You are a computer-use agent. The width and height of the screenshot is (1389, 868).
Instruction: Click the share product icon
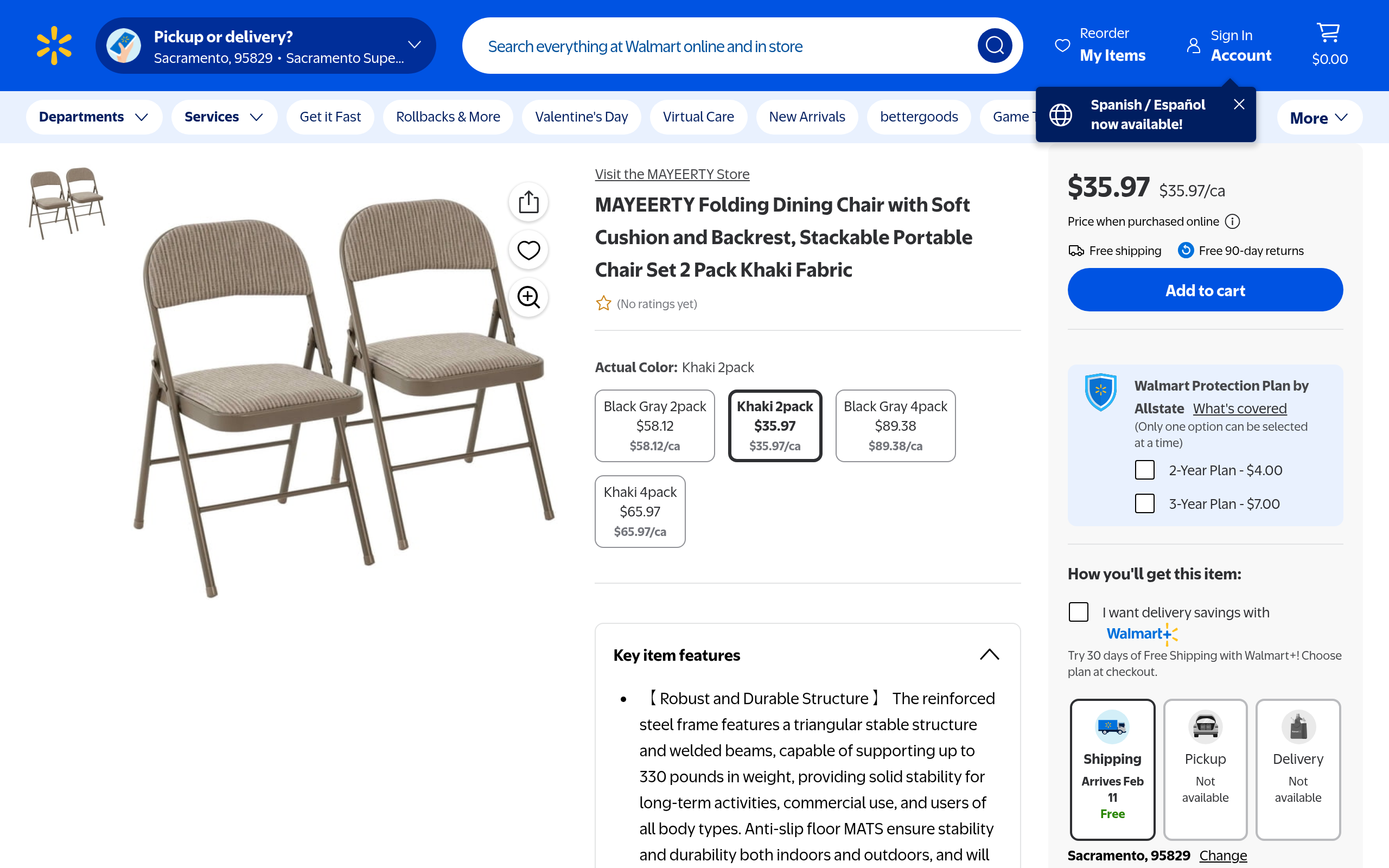(528, 202)
